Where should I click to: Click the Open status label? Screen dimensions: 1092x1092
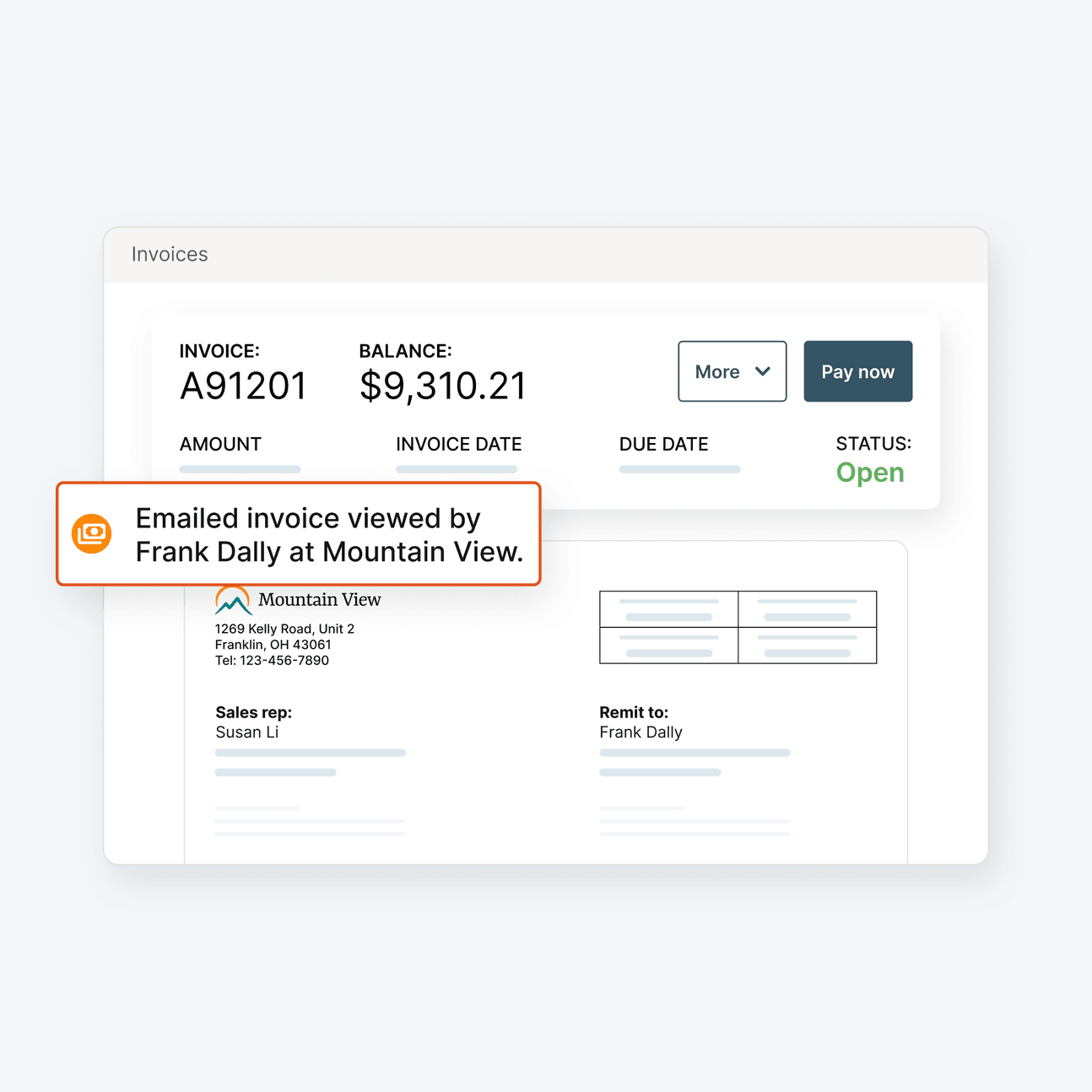[870, 473]
